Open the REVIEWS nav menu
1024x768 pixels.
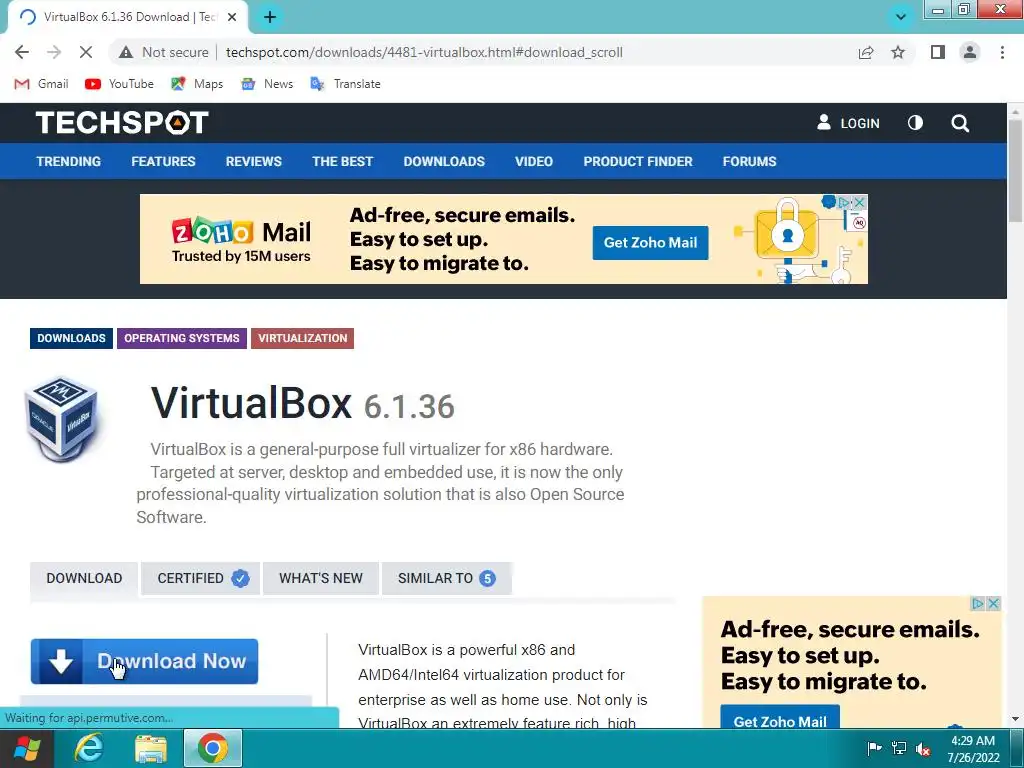point(253,161)
